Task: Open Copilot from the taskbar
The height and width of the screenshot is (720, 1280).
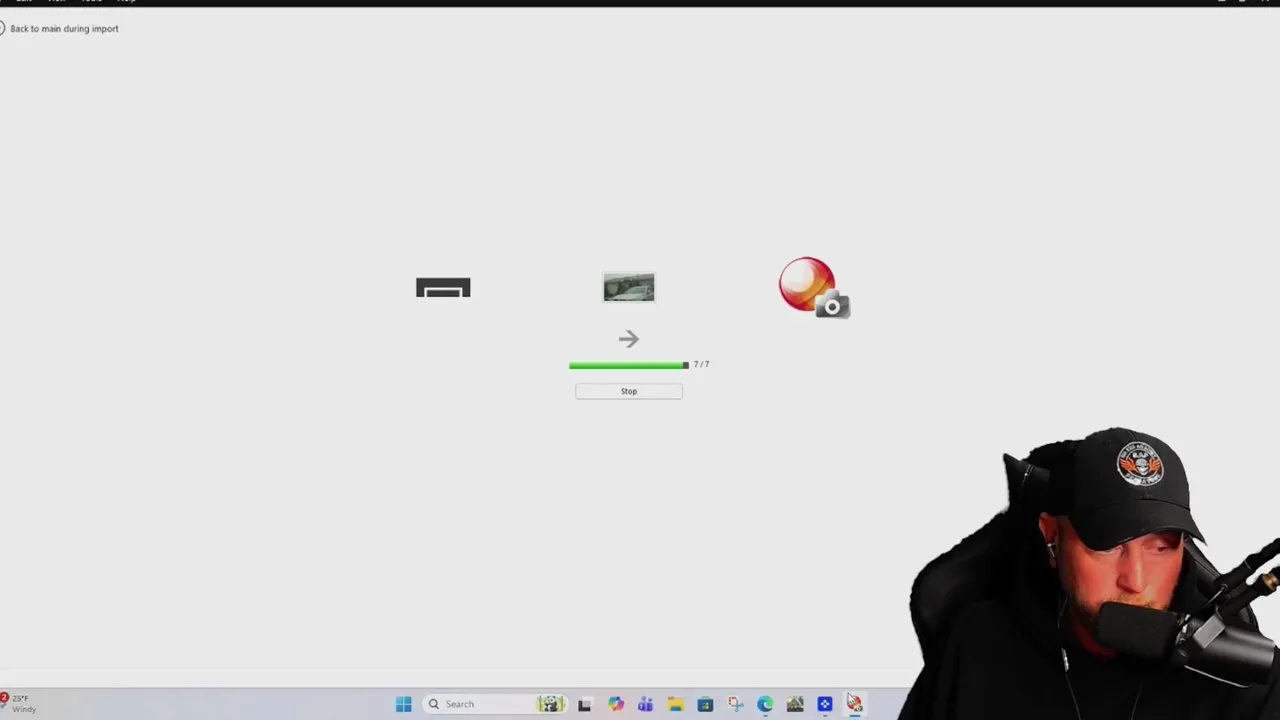Action: 615,704
